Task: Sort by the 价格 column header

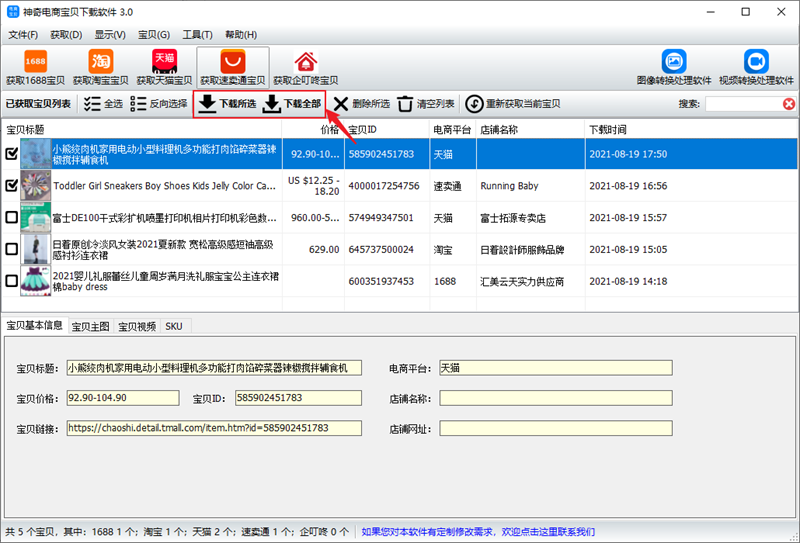Action: pyautogui.click(x=313, y=130)
